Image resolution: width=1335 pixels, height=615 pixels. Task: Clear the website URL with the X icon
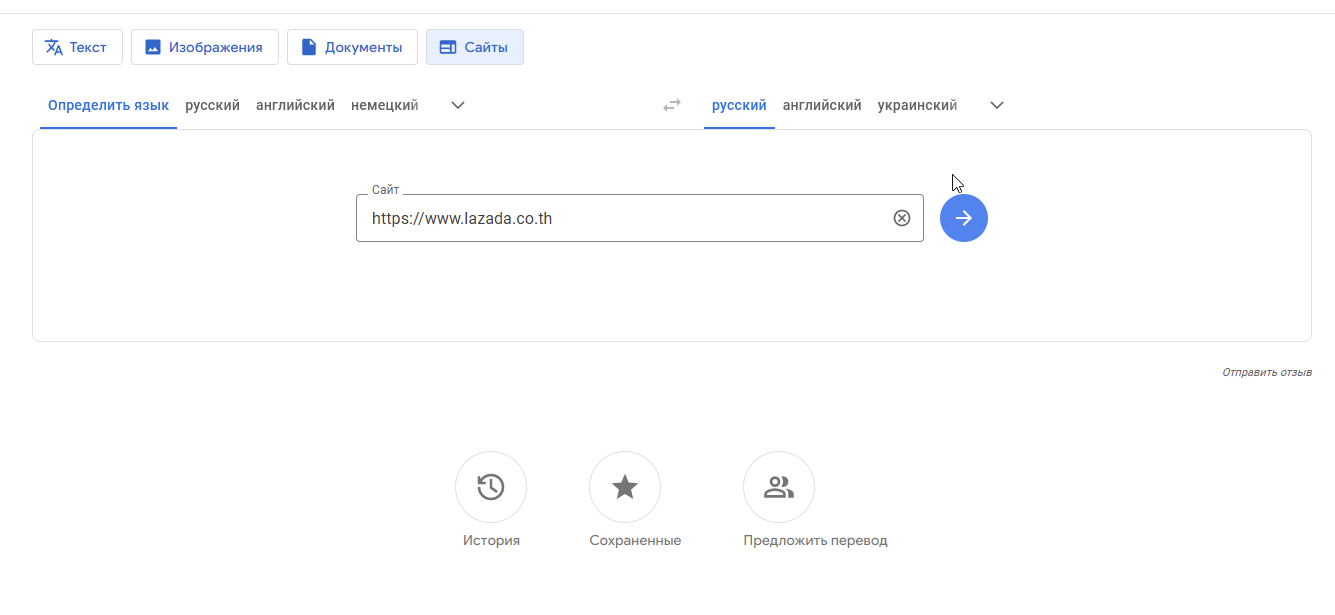pos(902,218)
